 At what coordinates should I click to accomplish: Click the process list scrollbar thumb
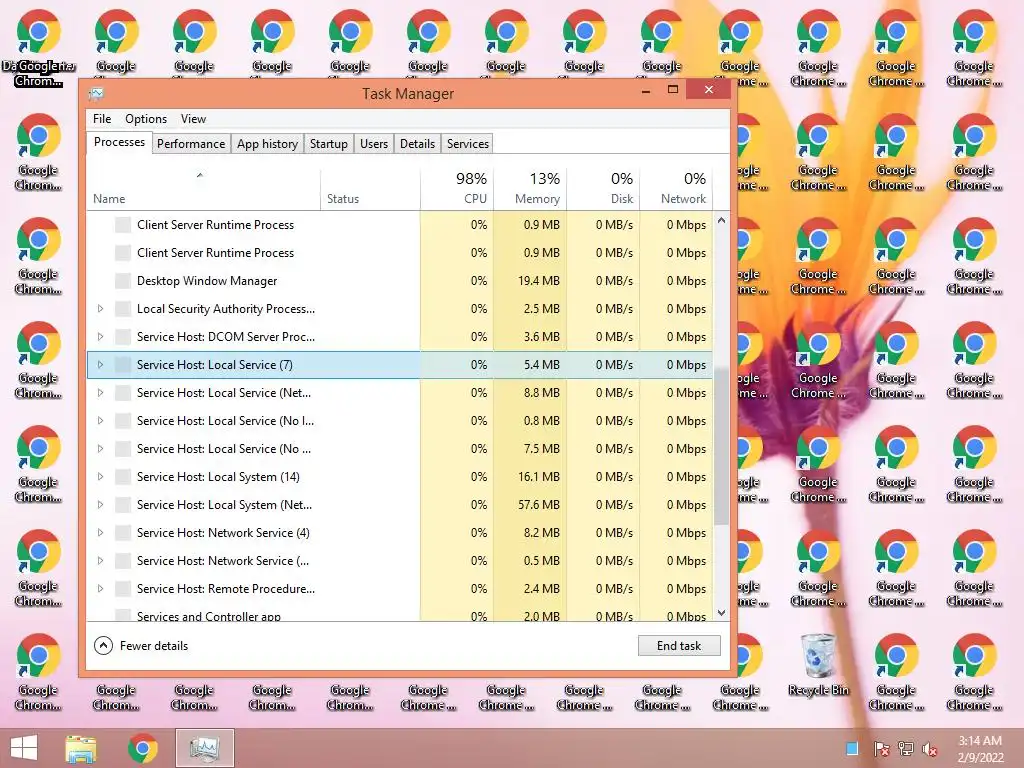pyautogui.click(x=722, y=445)
